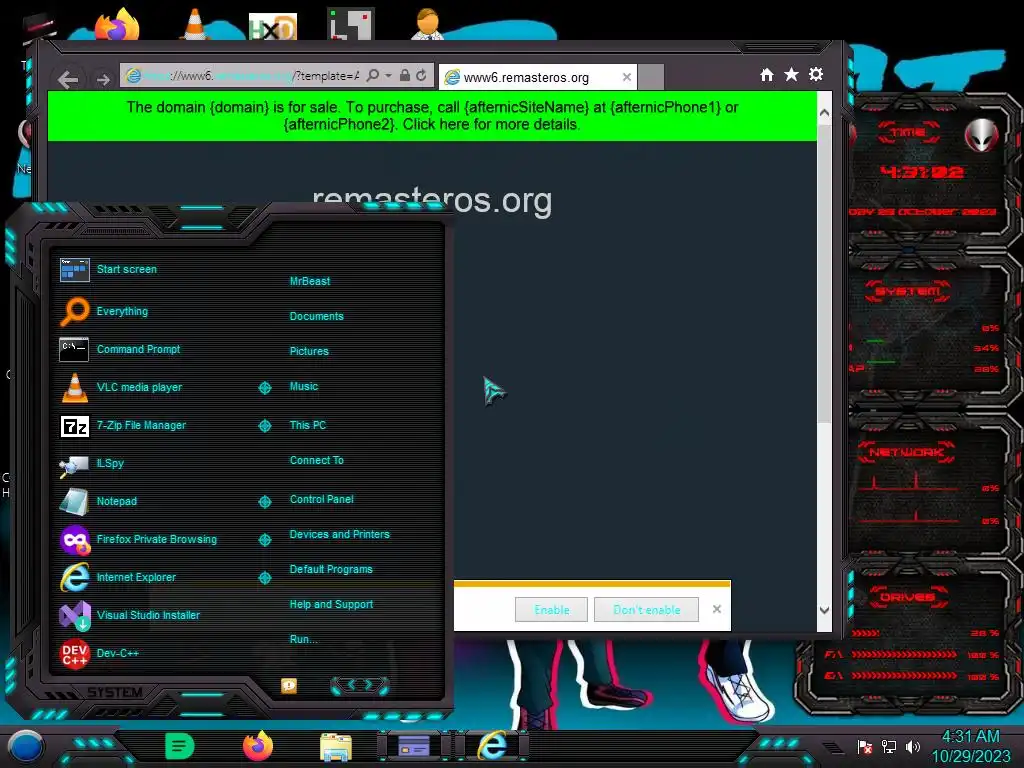Image resolution: width=1024 pixels, height=768 pixels.
Task: Click the Start orb on taskbar
Action: pyautogui.click(x=26, y=746)
